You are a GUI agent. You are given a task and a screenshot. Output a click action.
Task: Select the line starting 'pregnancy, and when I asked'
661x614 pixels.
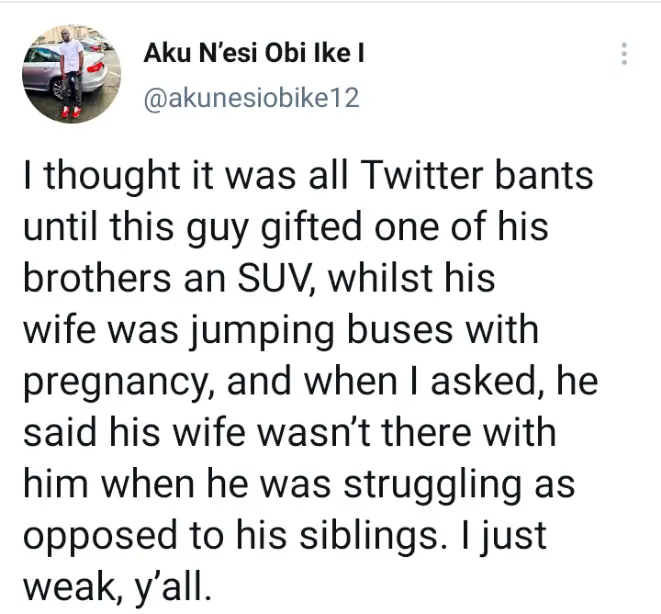point(311,382)
